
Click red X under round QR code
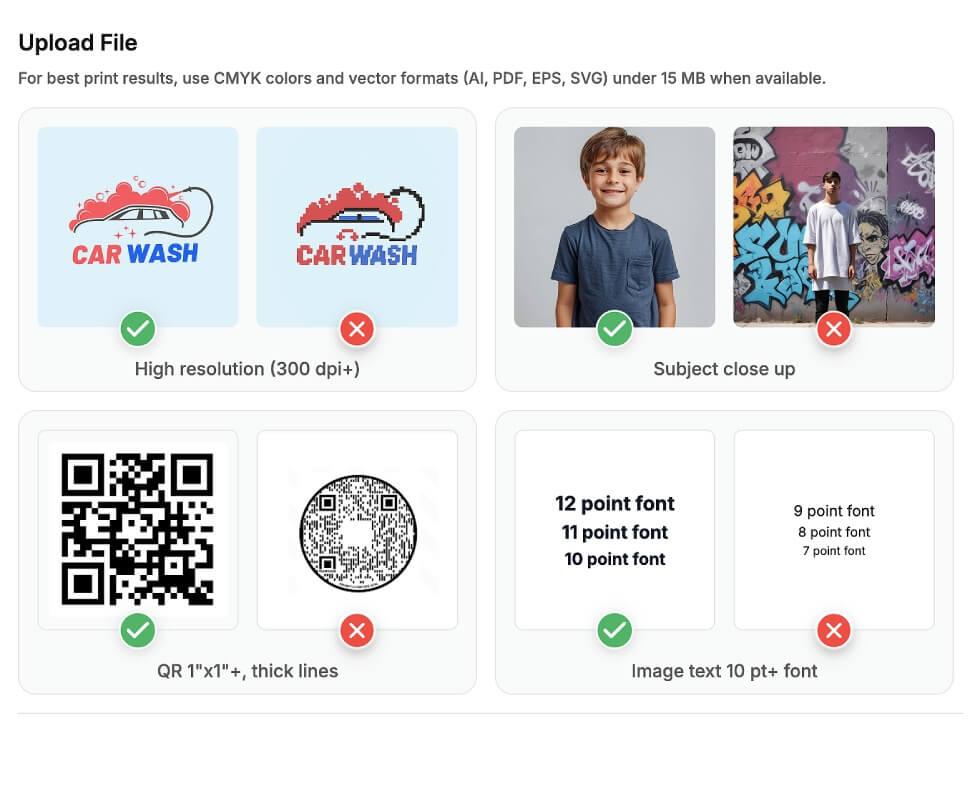coord(357,630)
